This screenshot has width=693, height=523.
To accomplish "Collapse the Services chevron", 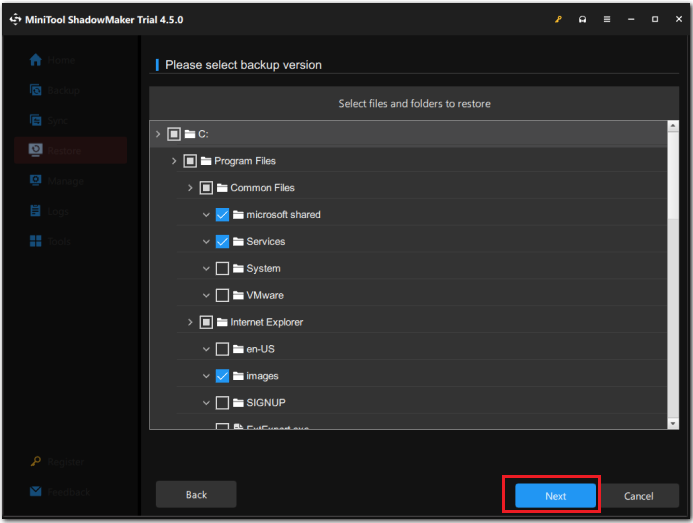I will click(x=206, y=242).
